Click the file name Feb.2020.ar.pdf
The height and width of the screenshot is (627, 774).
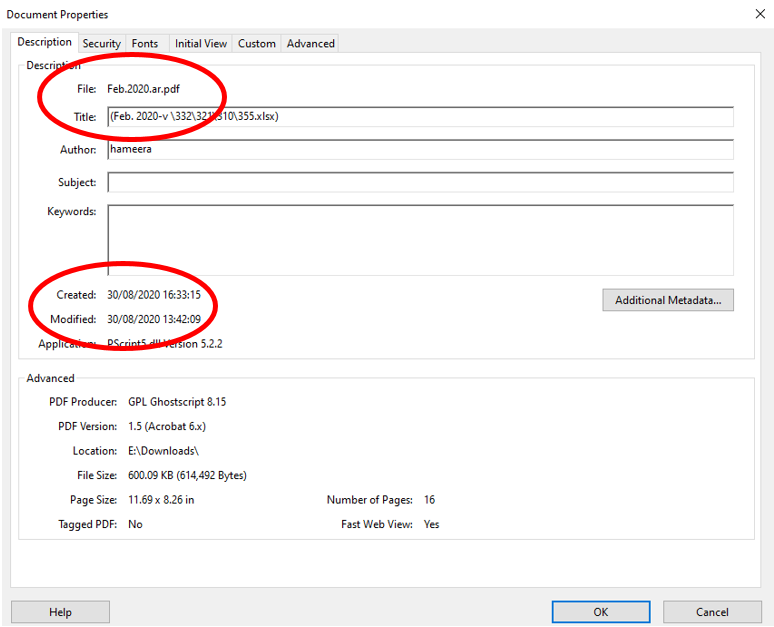point(146,89)
